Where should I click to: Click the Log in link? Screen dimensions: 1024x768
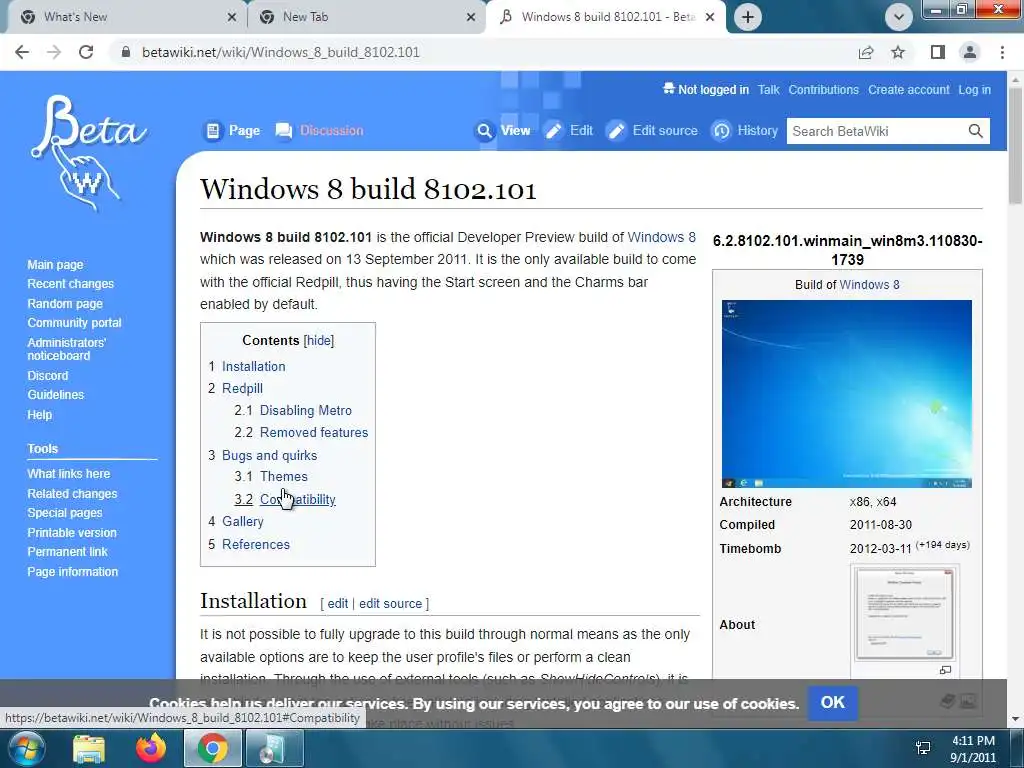(974, 90)
